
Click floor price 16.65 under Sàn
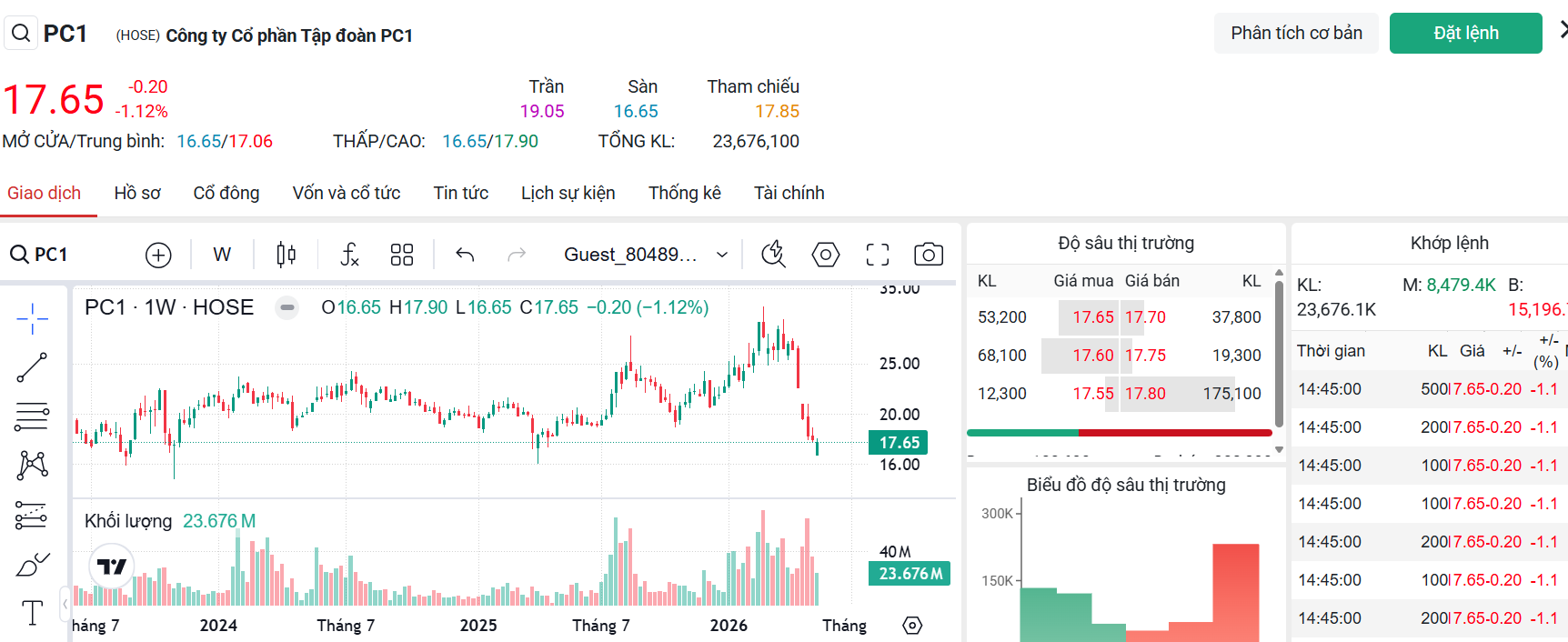(x=636, y=111)
